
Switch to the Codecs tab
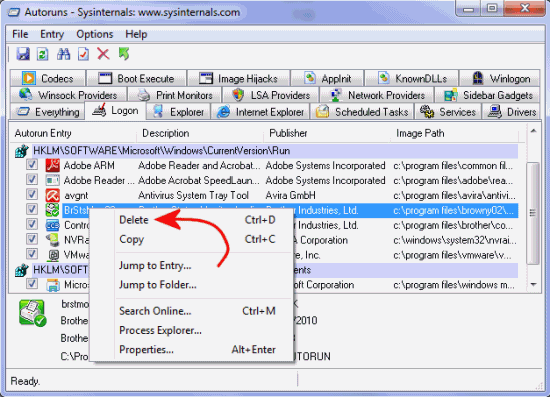[x=48, y=78]
